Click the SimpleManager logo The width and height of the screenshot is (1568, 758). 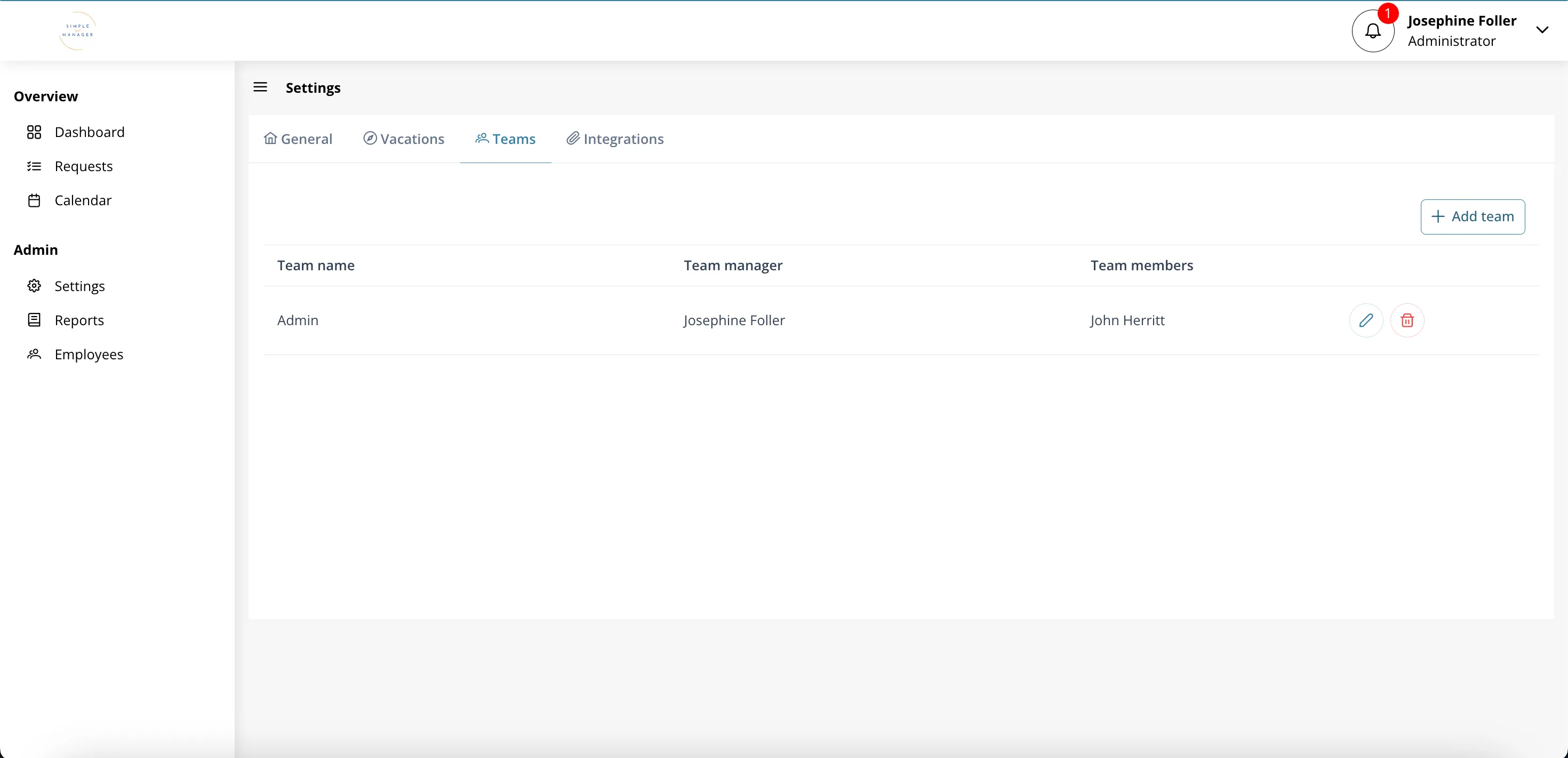77,32
